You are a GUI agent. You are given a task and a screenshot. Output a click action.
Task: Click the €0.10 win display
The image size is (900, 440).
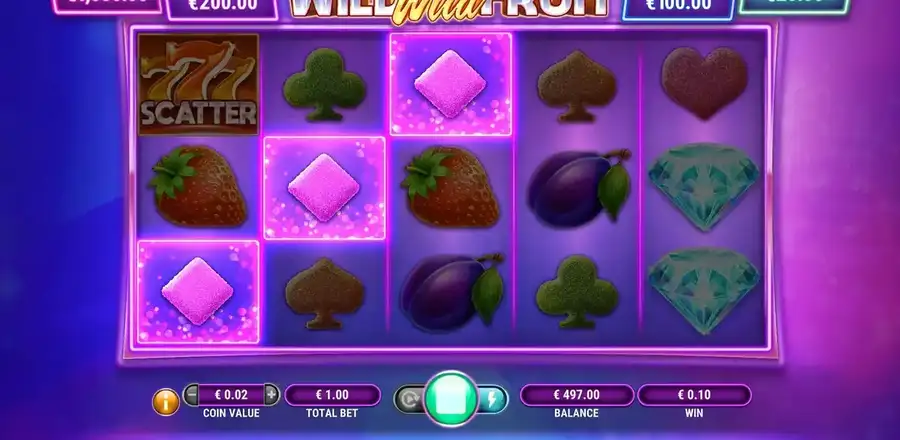tap(694, 395)
